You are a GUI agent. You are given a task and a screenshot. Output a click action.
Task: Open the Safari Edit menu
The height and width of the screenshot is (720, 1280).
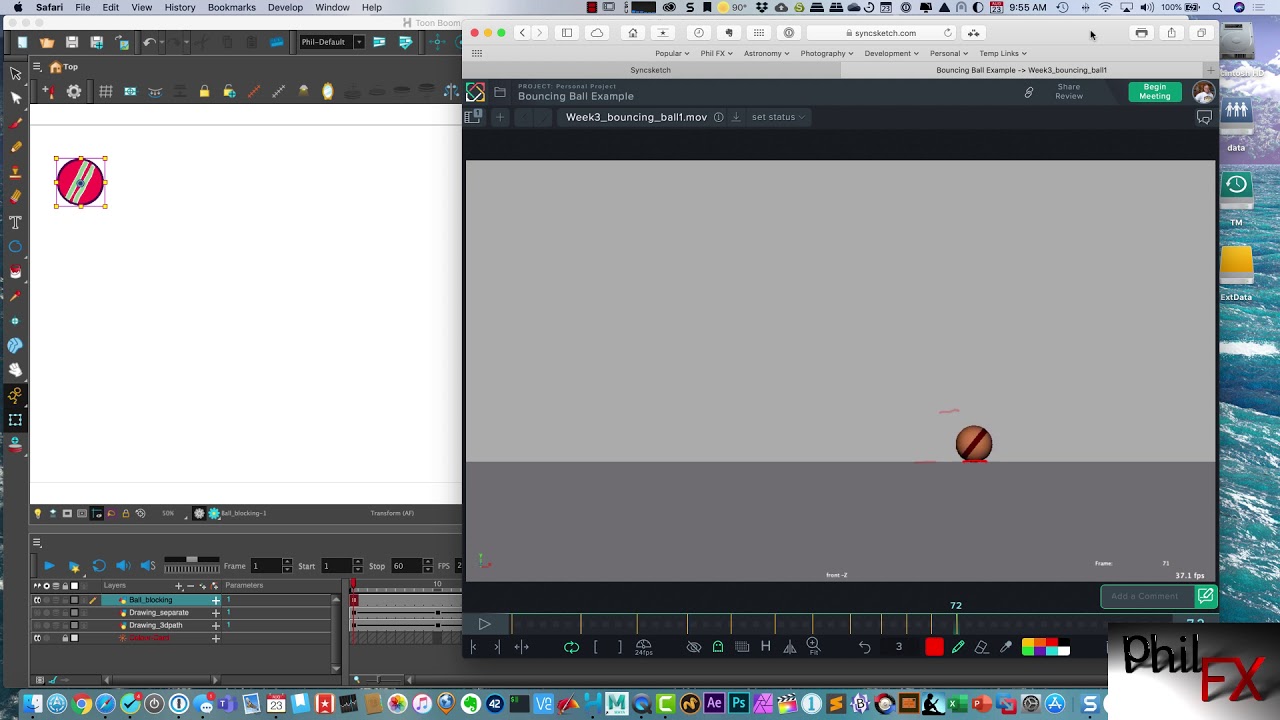click(x=111, y=7)
